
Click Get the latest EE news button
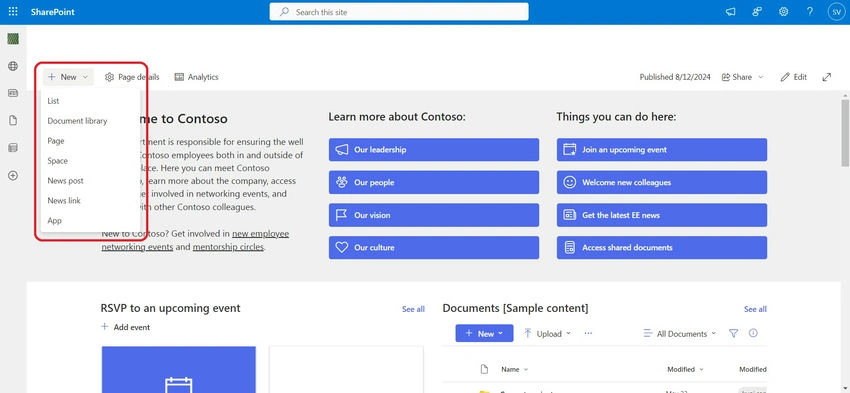tap(661, 215)
